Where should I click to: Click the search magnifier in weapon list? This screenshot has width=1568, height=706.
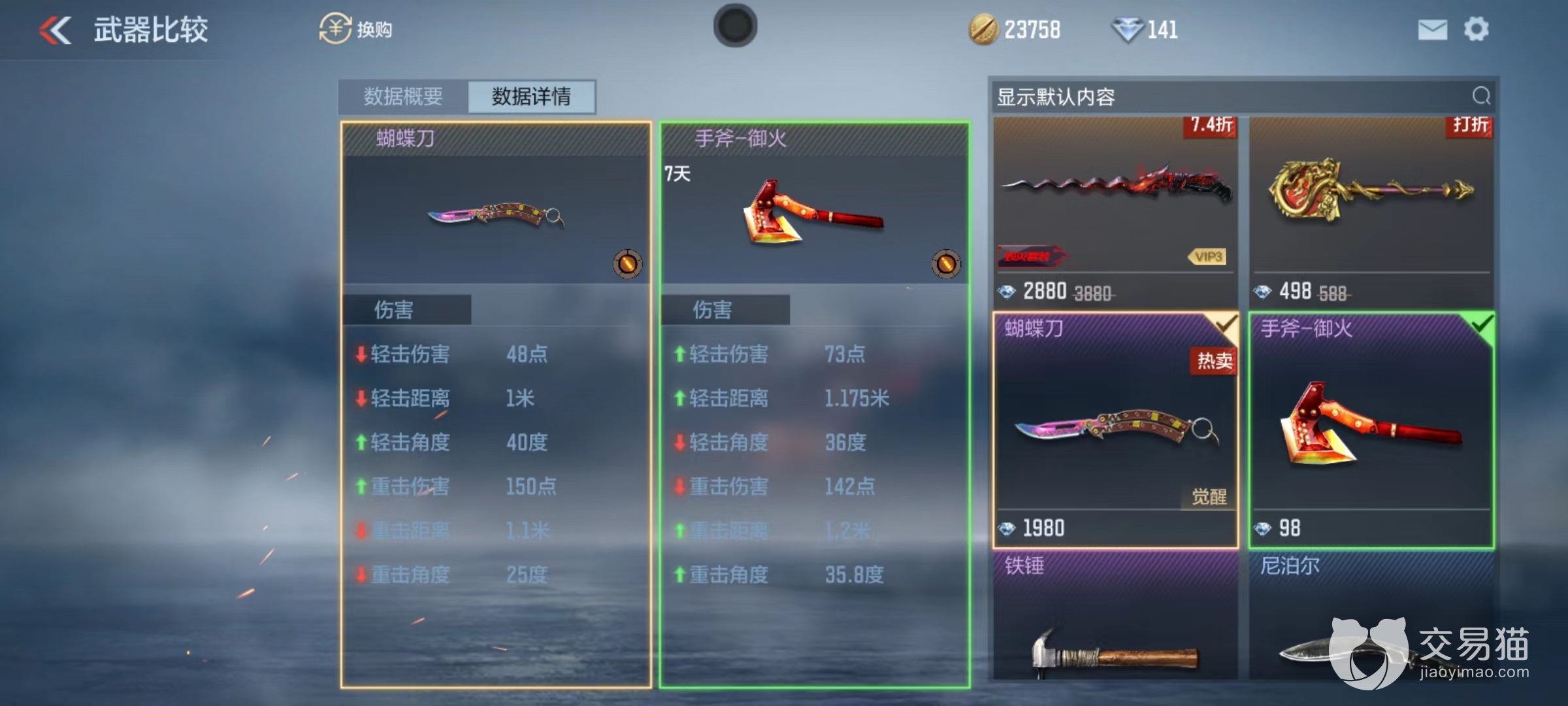1481,96
